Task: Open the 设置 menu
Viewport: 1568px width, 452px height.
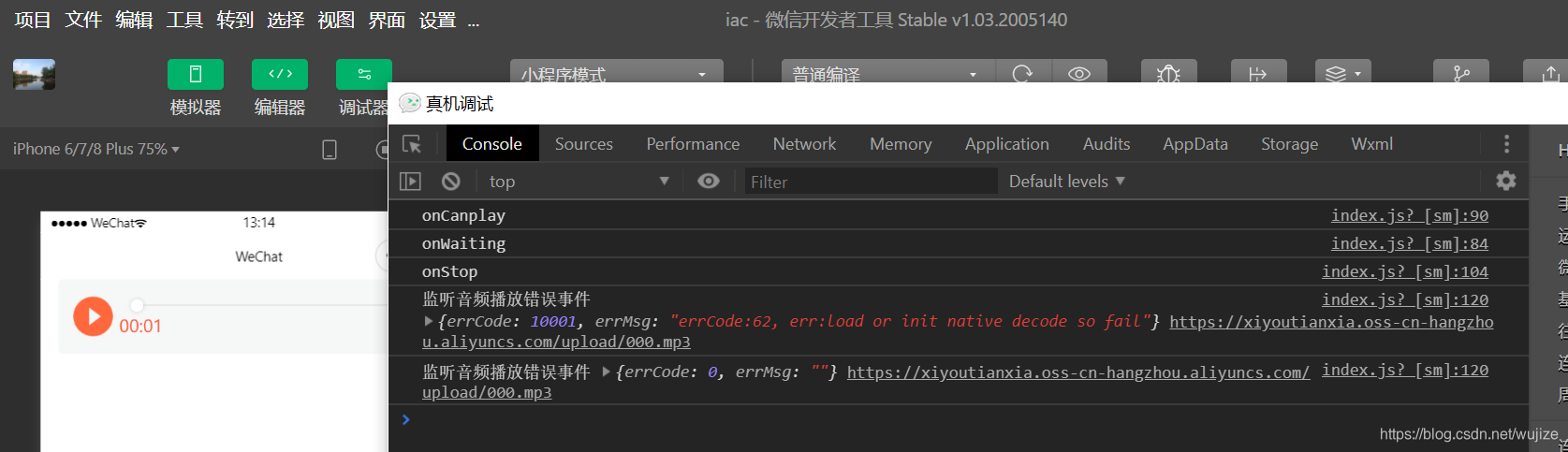Action: click(x=437, y=20)
